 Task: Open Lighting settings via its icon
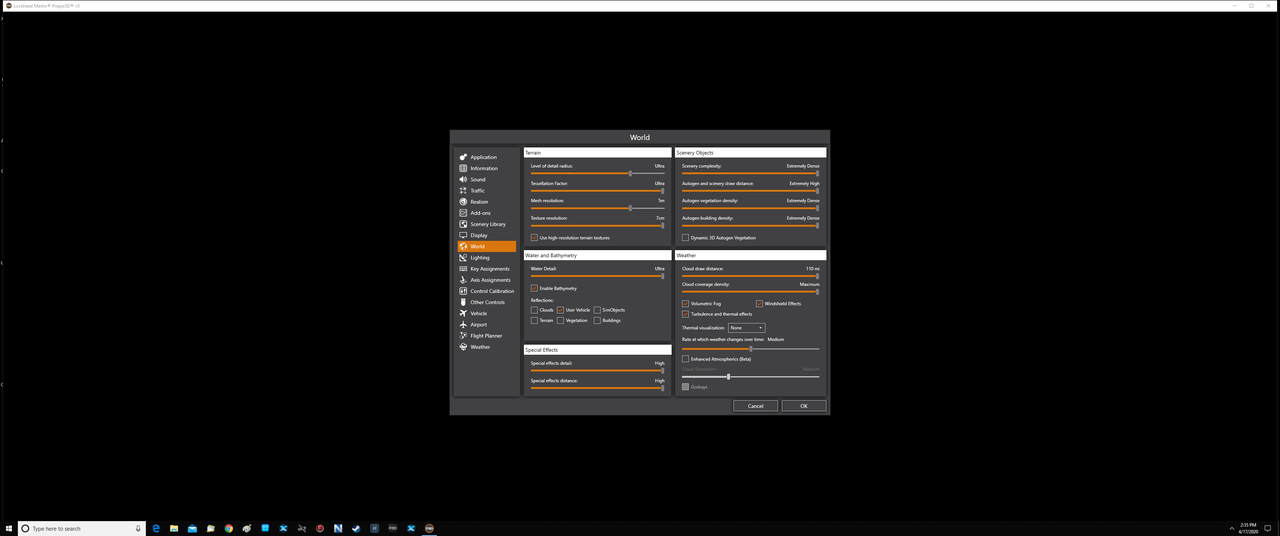pyautogui.click(x=463, y=258)
